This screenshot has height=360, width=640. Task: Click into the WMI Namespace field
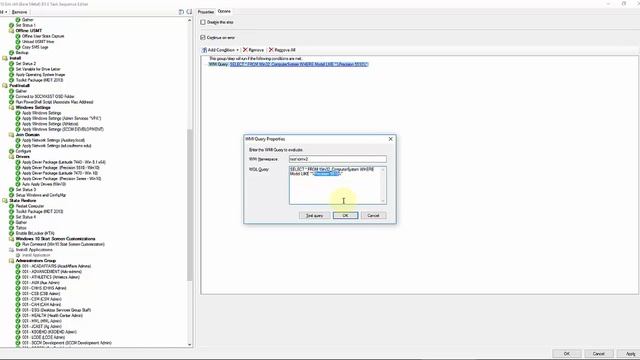tap(338, 159)
